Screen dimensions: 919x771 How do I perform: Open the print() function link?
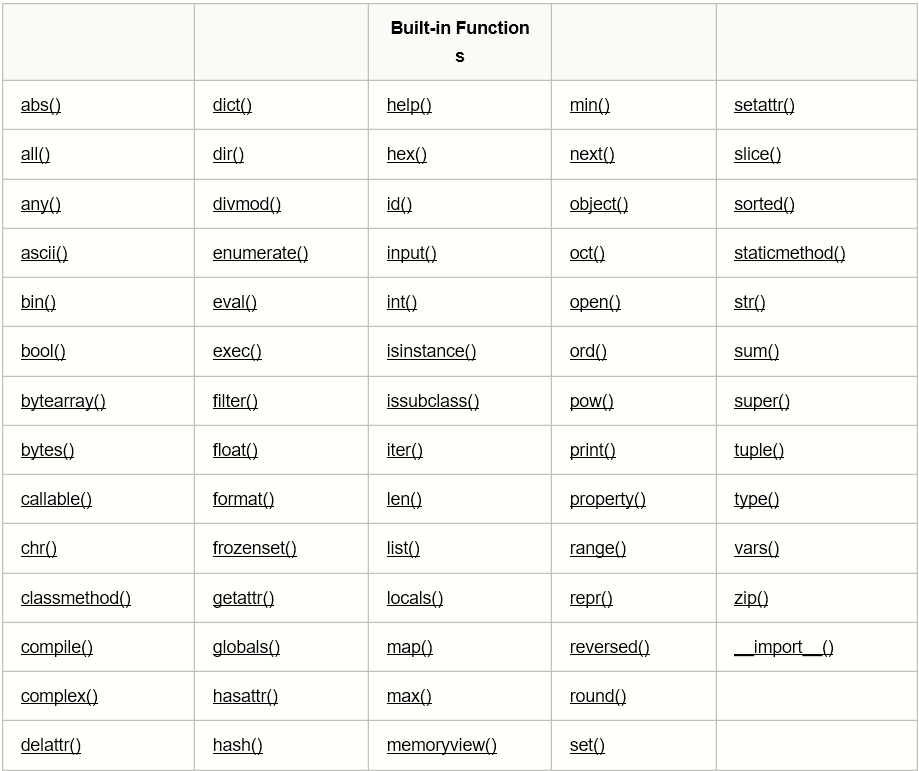(592, 450)
